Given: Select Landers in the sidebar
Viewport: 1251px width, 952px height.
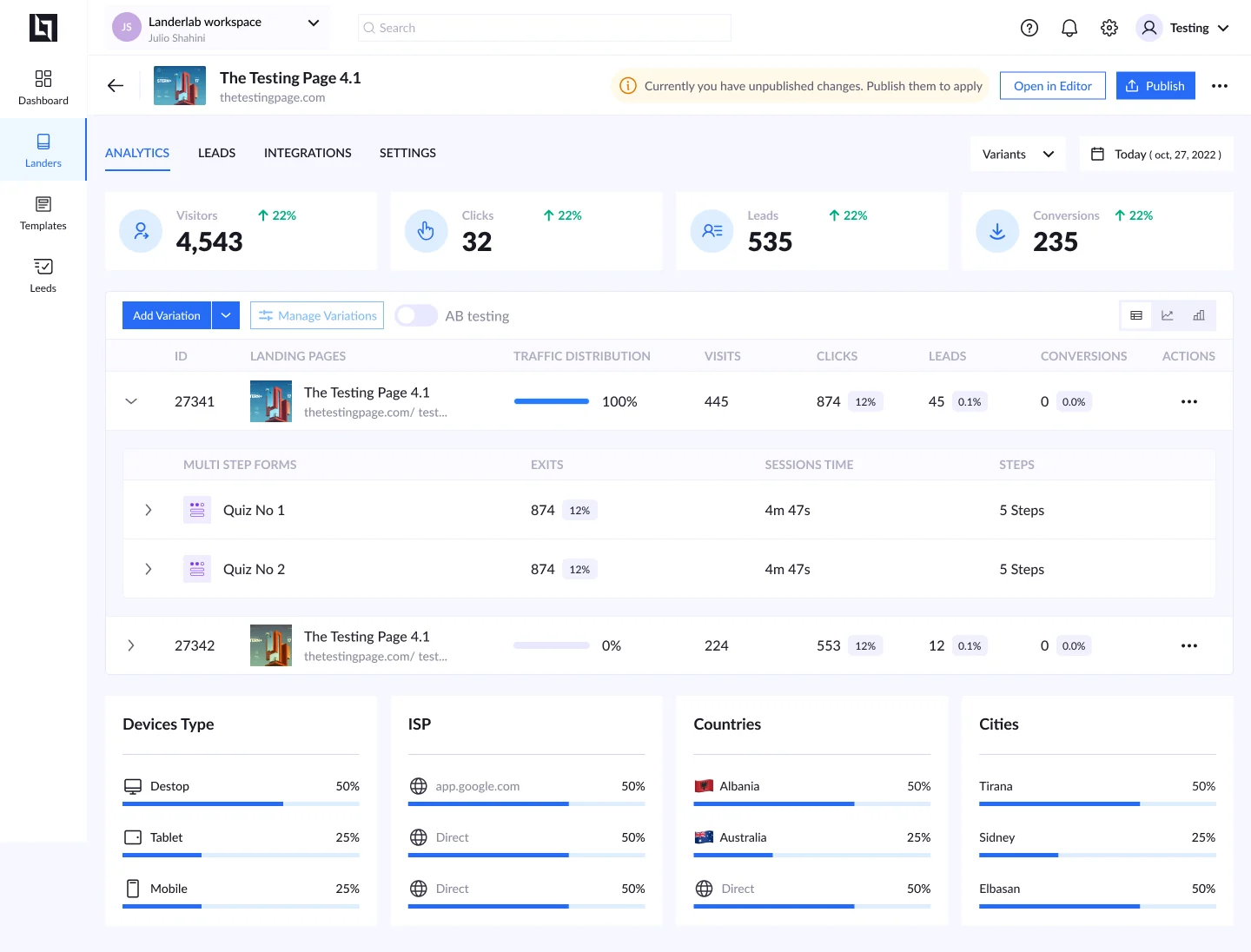Looking at the screenshot, I should 43,150.
